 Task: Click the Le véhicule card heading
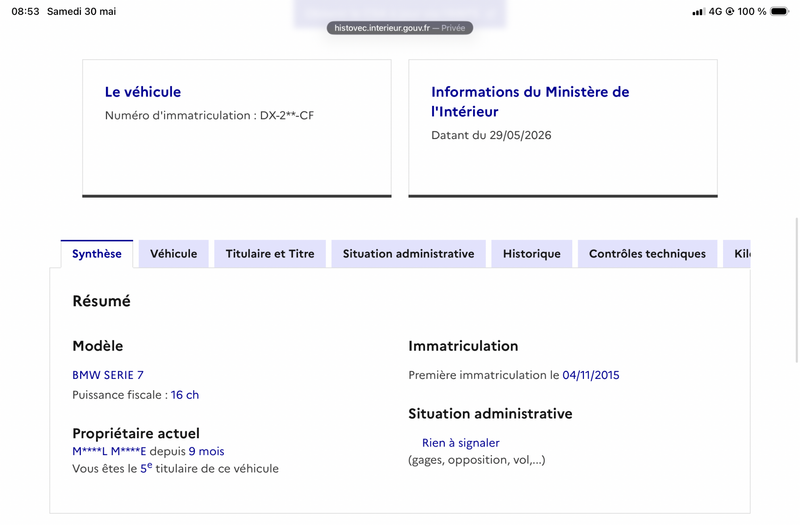143,92
